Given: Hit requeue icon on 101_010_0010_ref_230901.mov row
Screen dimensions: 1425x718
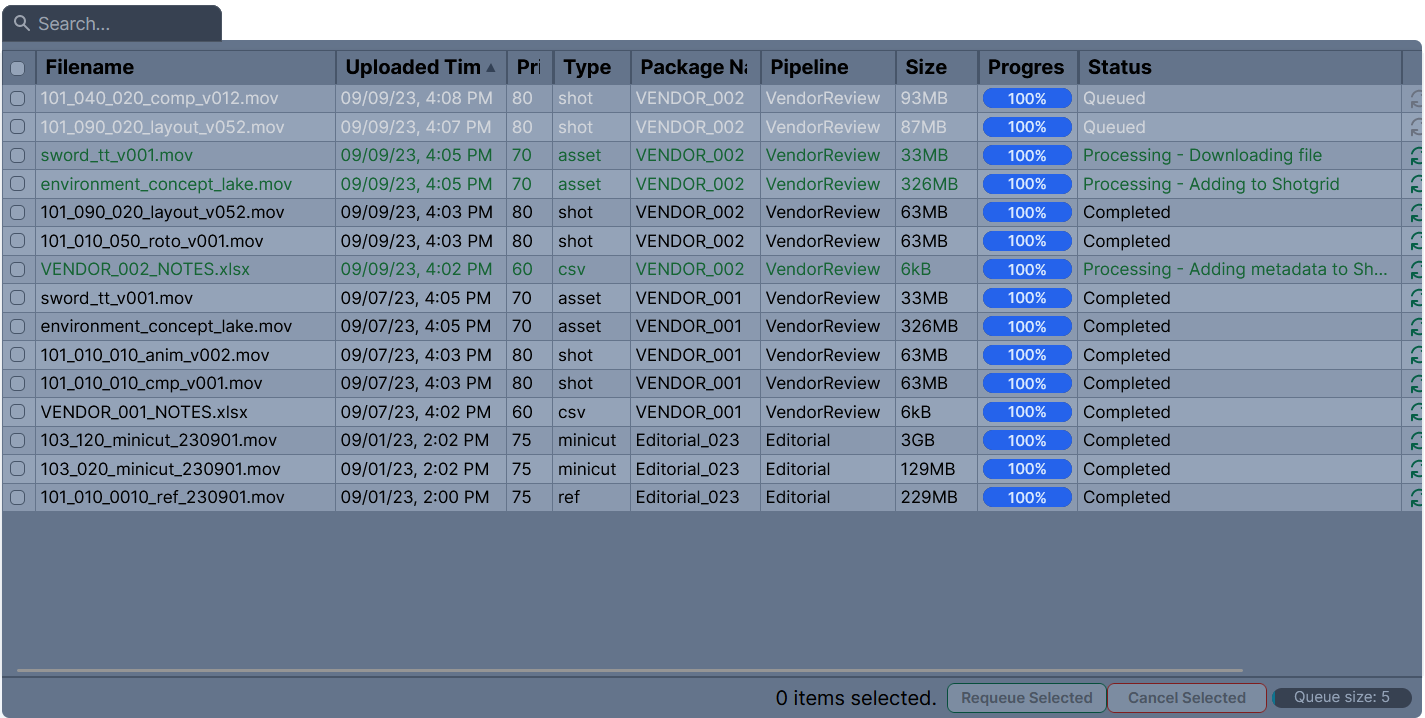Looking at the screenshot, I should (1415, 498).
